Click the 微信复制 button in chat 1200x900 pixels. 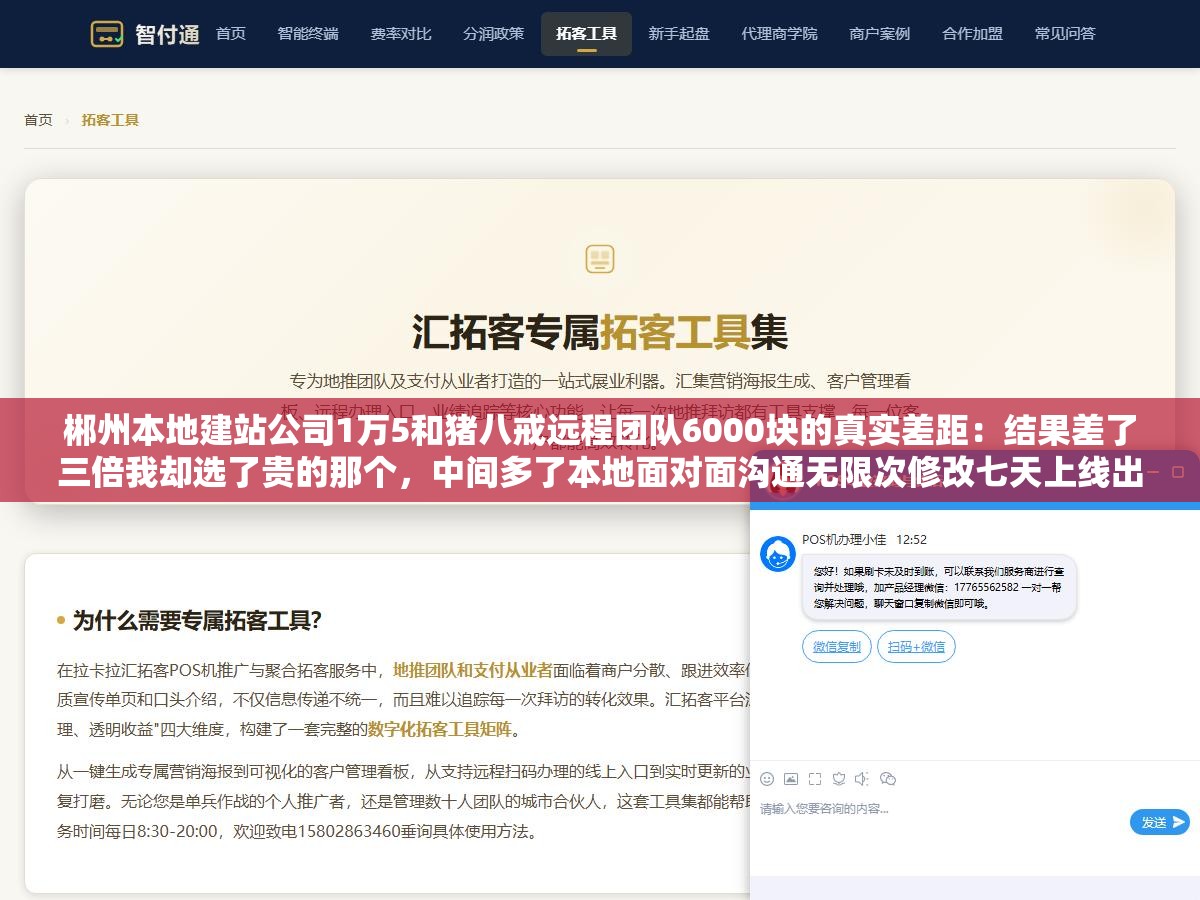(x=837, y=647)
